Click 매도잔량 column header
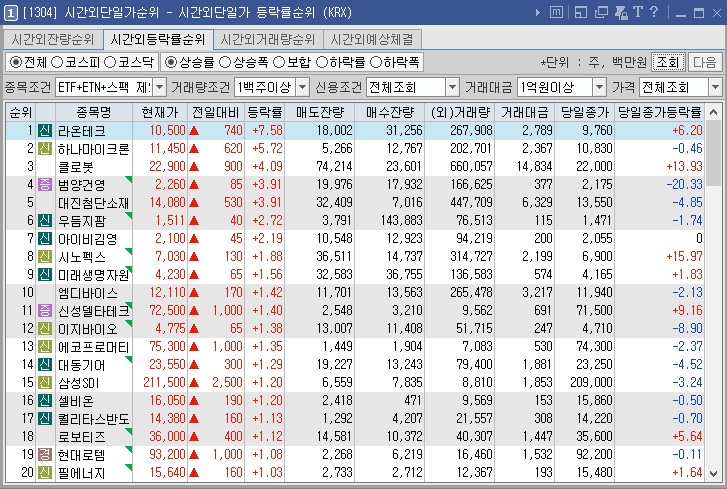The width and height of the screenshot is (727, 489). click(x=320, y=112)
